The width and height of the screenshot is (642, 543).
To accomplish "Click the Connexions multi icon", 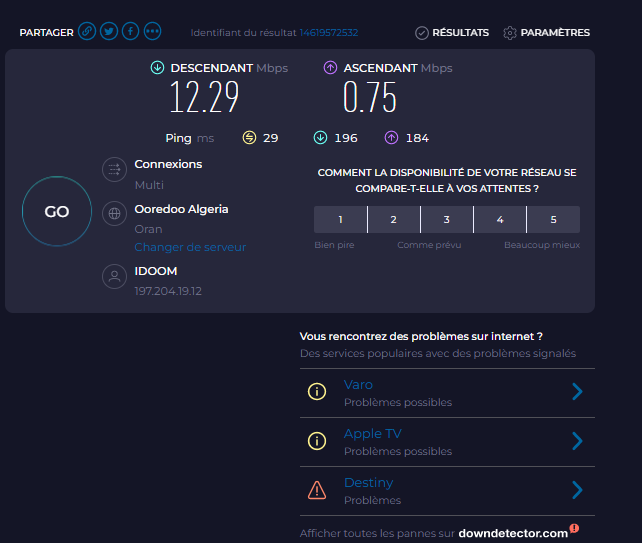I will [x=114, y=170].
